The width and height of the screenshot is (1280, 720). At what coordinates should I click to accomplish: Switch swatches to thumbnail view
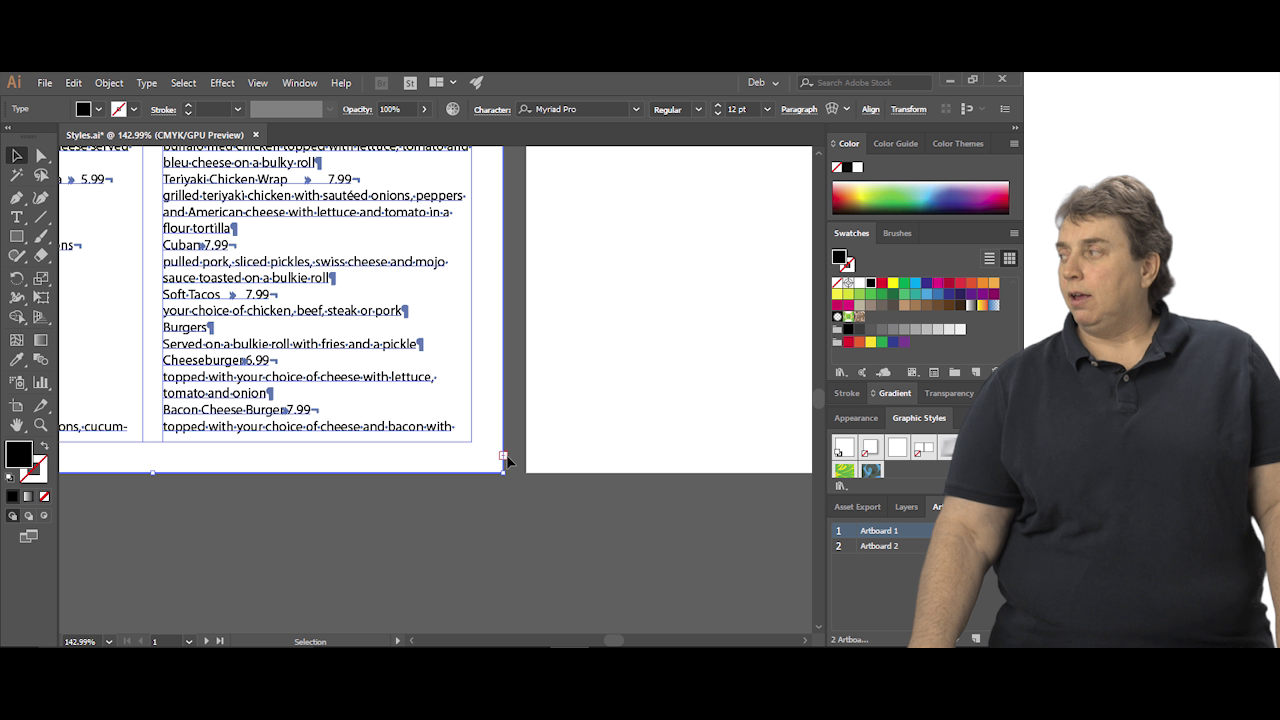1009,258
